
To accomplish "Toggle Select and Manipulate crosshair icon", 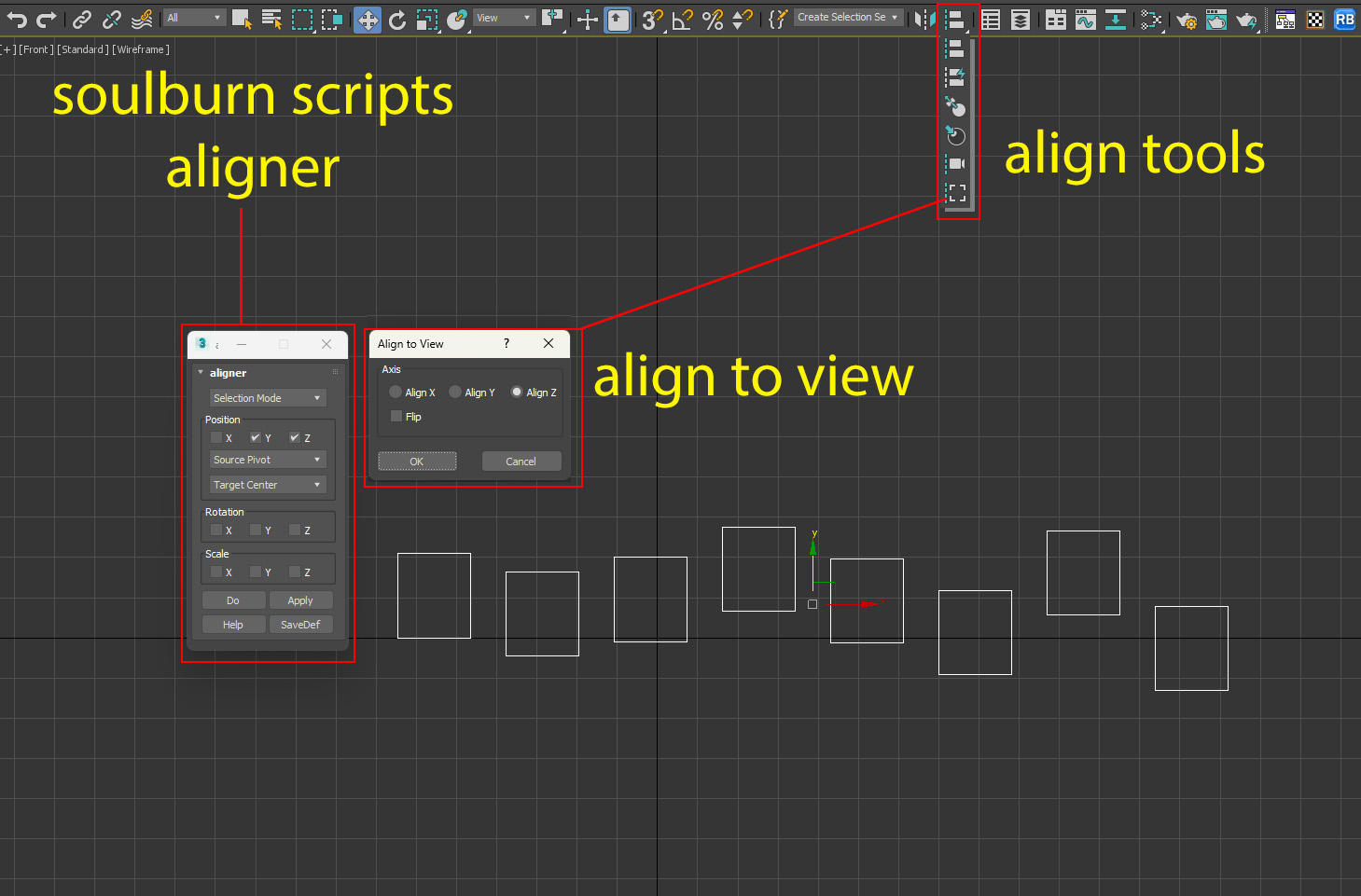I will (x=587, y=19).
